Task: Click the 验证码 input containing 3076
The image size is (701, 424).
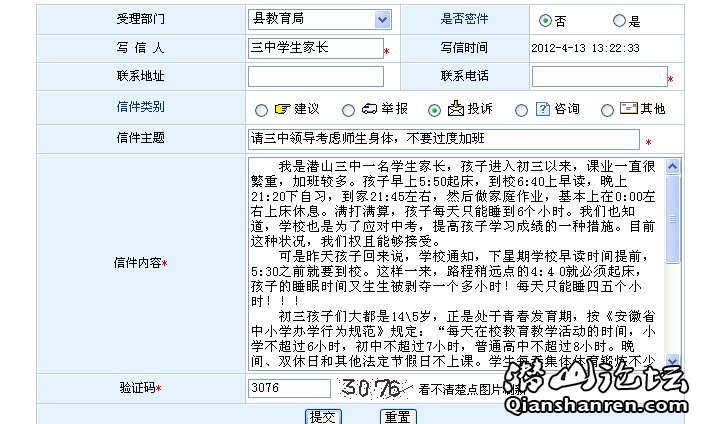Action: tap(289, 388)
